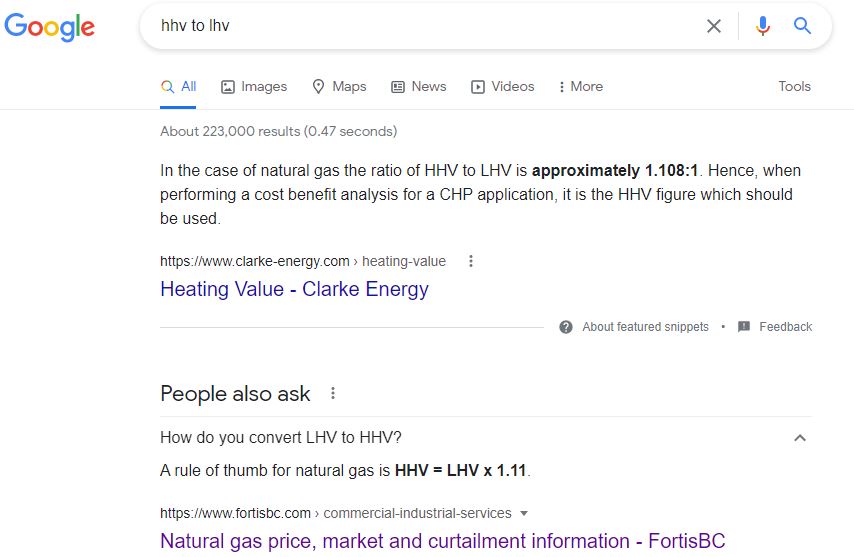
Task: Click the Feedback flag icon
Action: (744, 327)
